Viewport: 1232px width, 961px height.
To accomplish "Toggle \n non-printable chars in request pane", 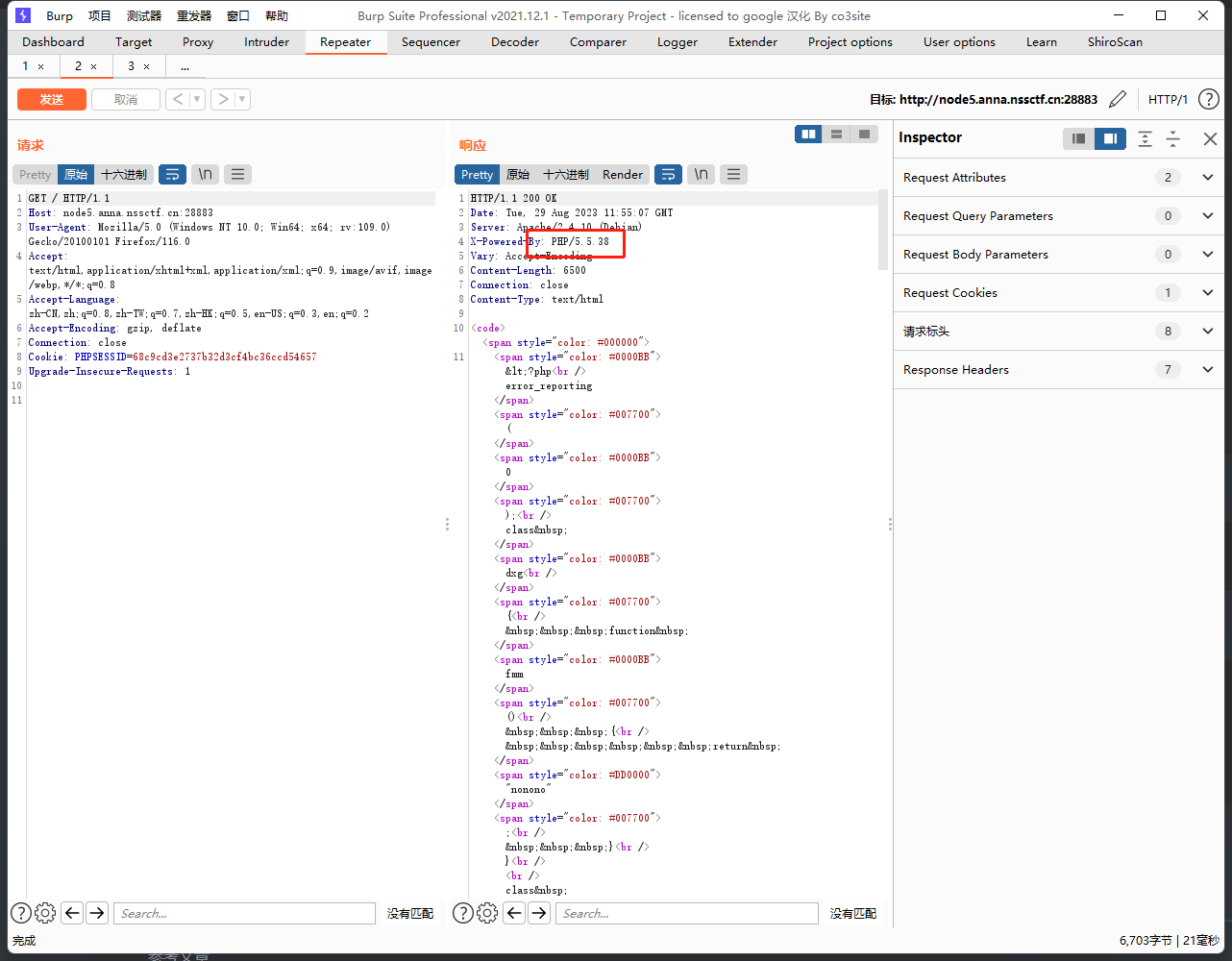I will 205,174.
